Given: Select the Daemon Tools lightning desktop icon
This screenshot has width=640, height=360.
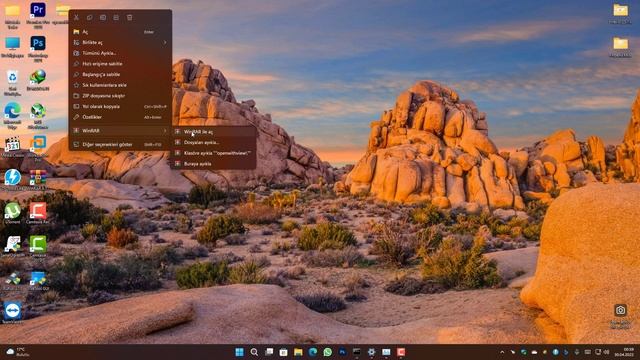Looking at the screenshot, I should coord(12,177).
